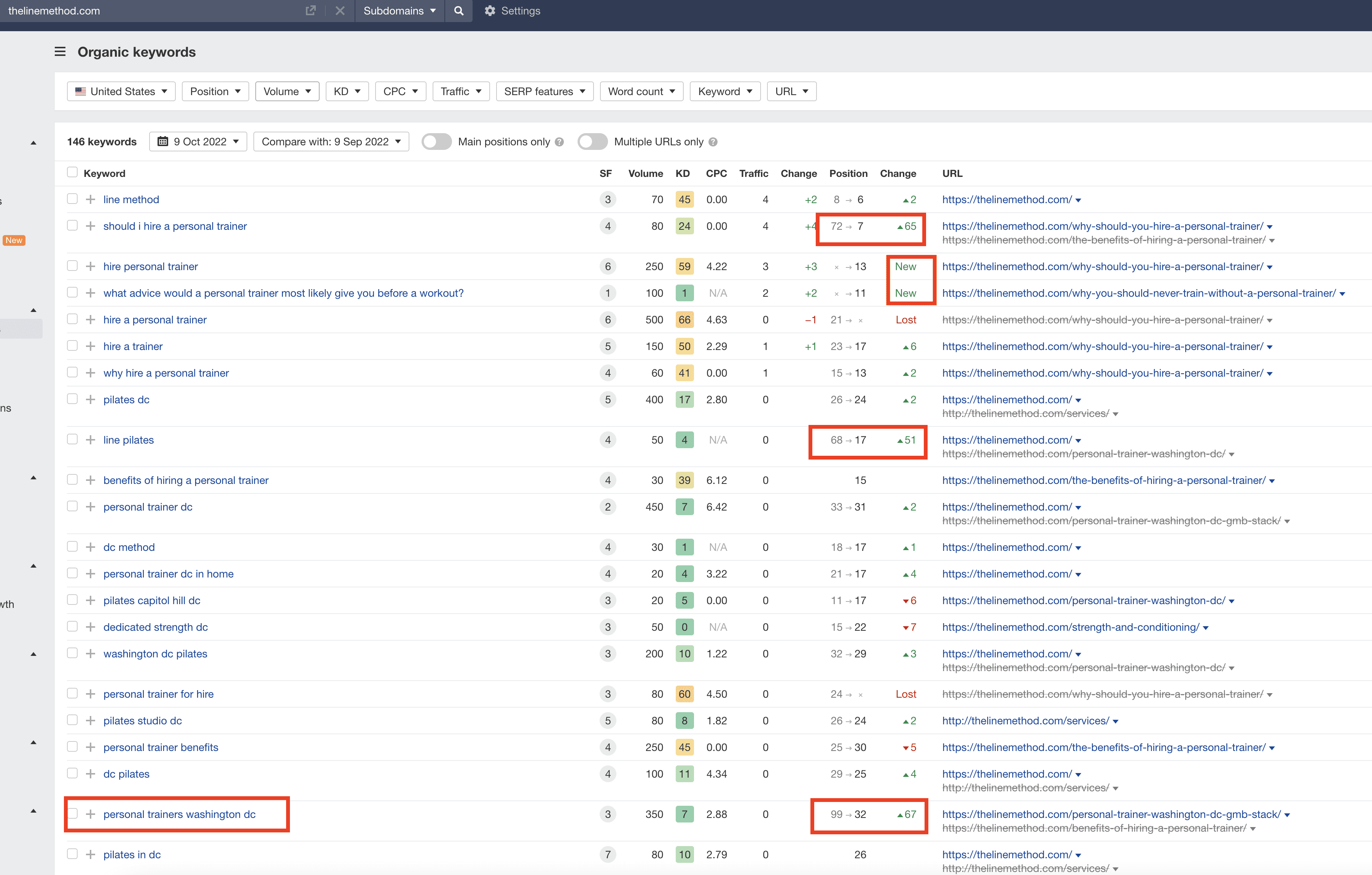
Task: Click the search magnifier icon
Action: pyautogui.click(x=458, y=11)
